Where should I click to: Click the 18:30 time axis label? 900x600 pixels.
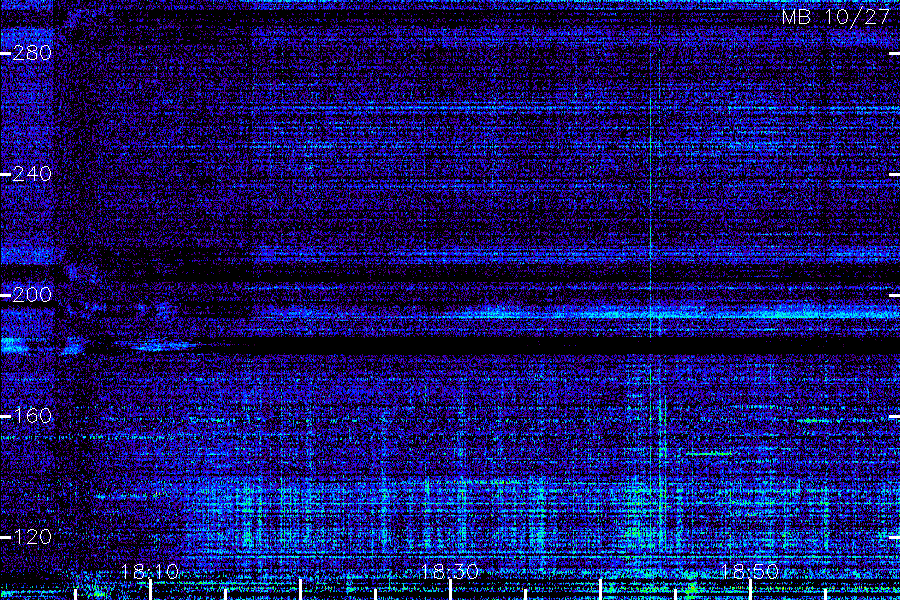[x=449, y=571]
